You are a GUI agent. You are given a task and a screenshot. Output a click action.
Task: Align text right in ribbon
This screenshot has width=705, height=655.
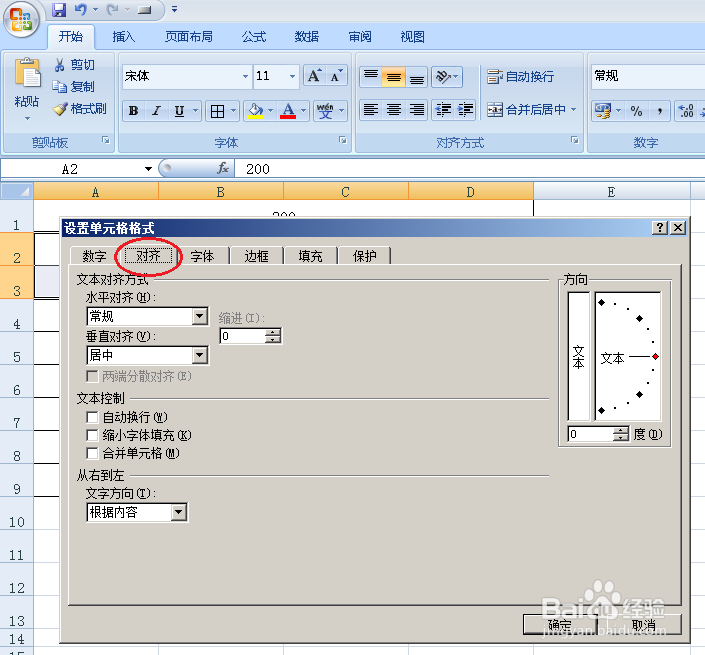tap(417, 110)
